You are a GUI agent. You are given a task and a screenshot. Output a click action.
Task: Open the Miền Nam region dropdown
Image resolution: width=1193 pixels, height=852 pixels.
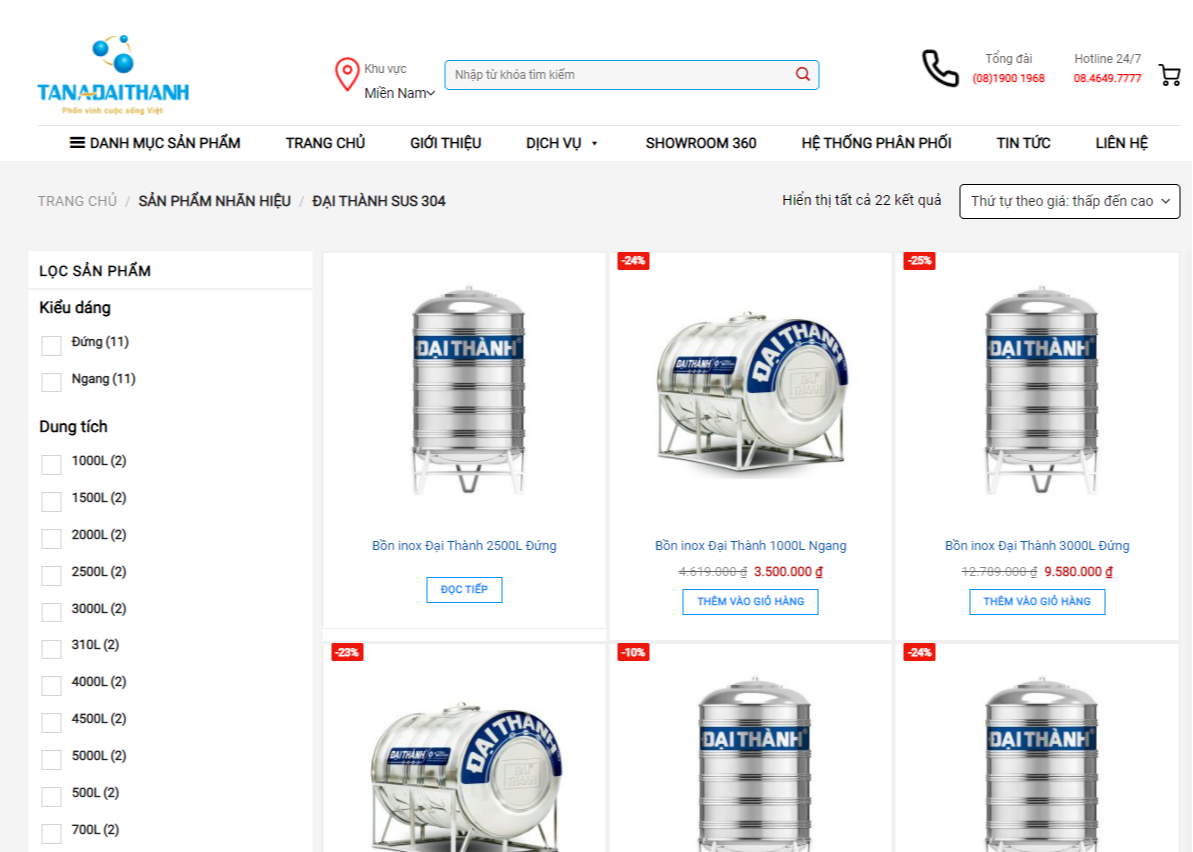[399, 93]
